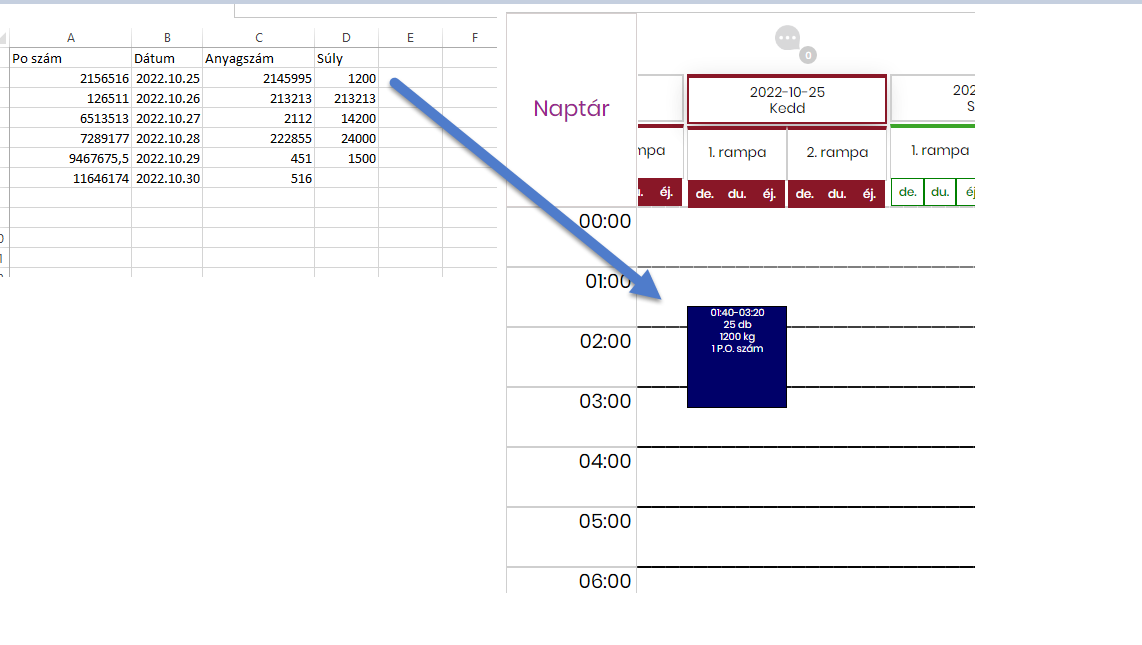Toggle 'de.' shift for Kedd 1. rampa
The height and width of the screenshot is (645, 1142).
pos(705,194)
